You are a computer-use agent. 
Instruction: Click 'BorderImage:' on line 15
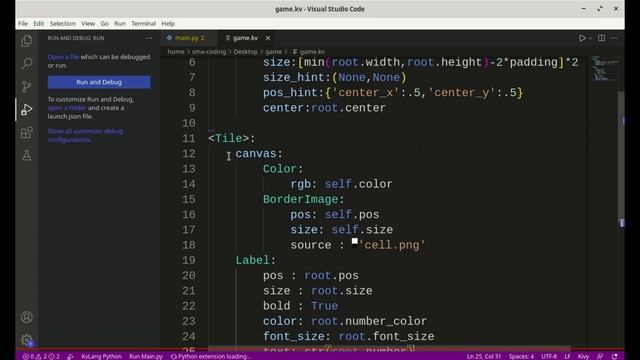[304, 200]
